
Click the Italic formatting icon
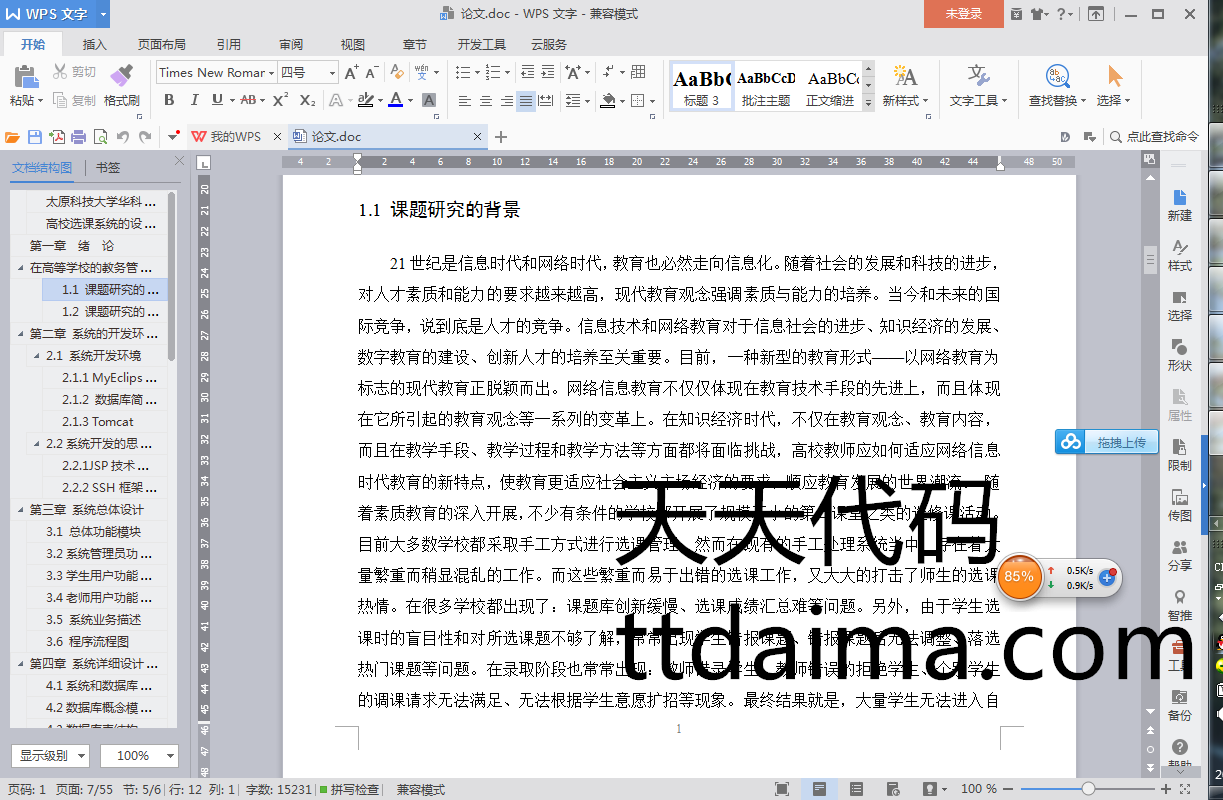[192, 100]
